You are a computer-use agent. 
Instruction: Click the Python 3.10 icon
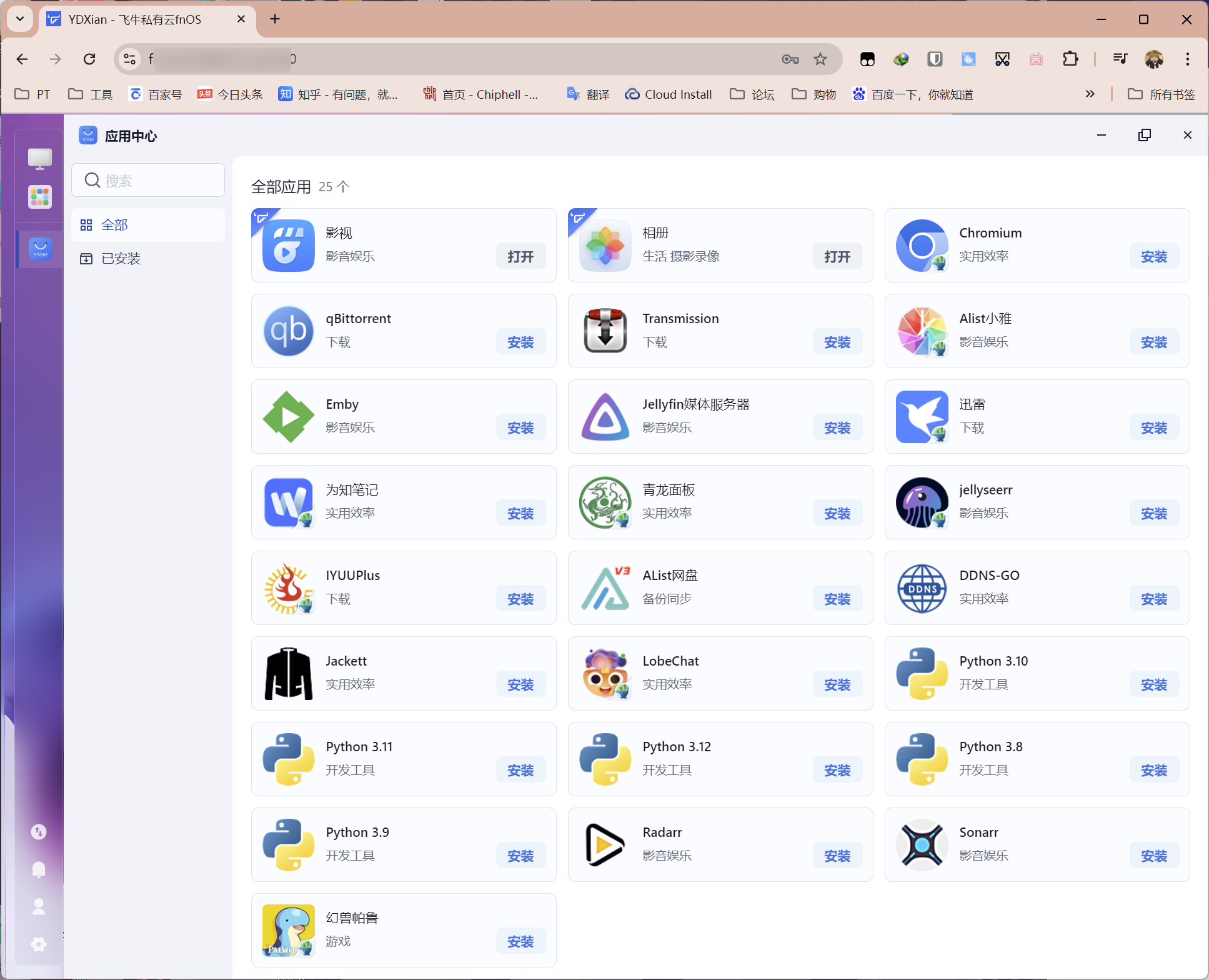(922, 674)
